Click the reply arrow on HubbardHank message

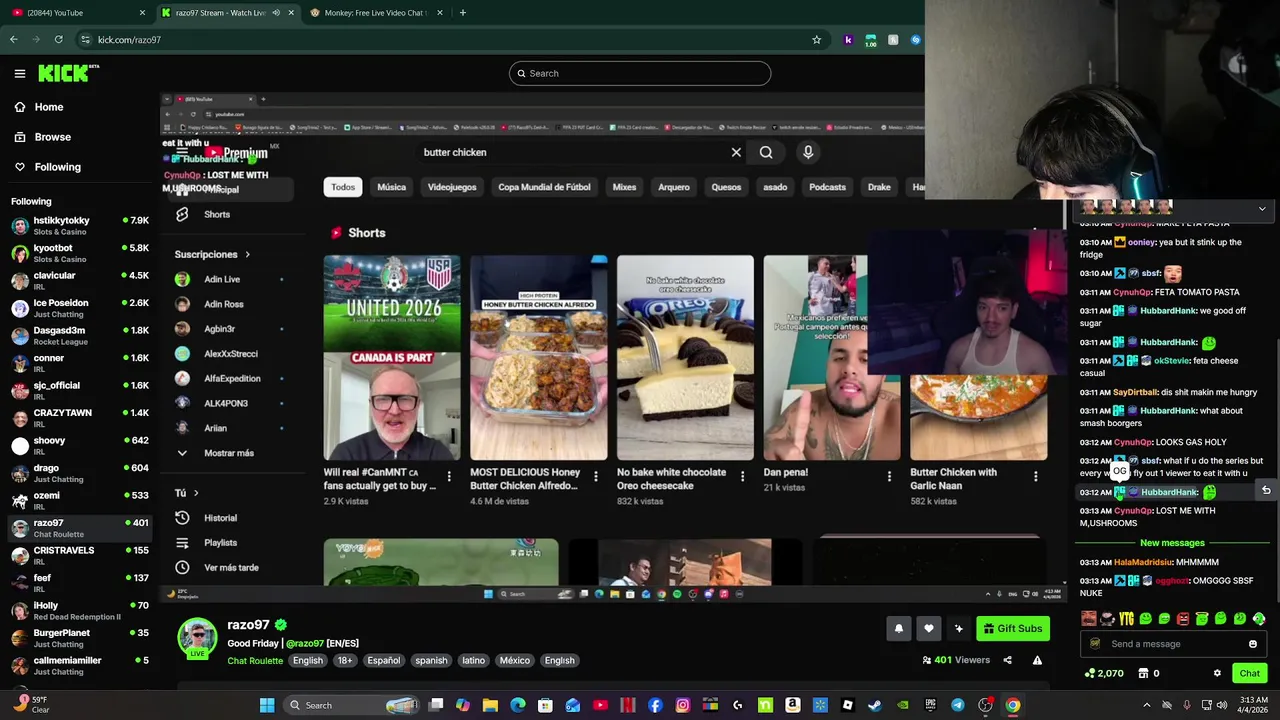[1266, 491]
